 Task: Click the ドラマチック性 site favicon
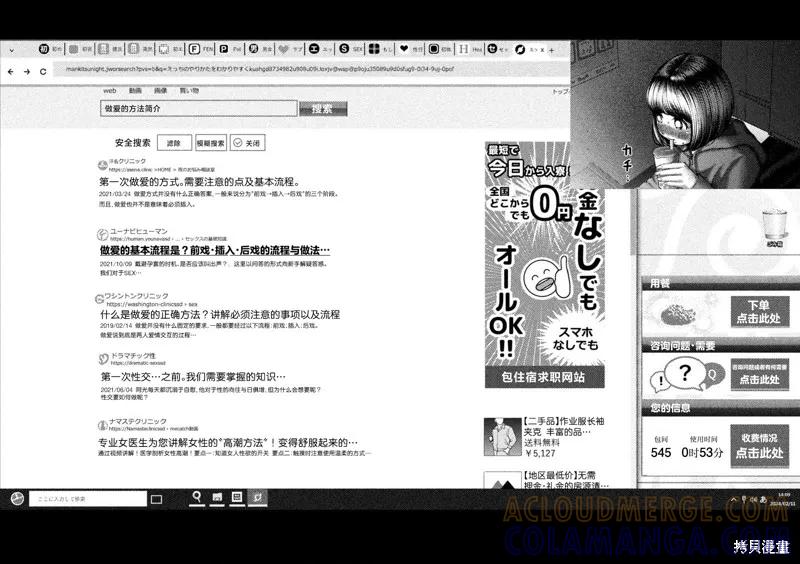pos(104,359)
